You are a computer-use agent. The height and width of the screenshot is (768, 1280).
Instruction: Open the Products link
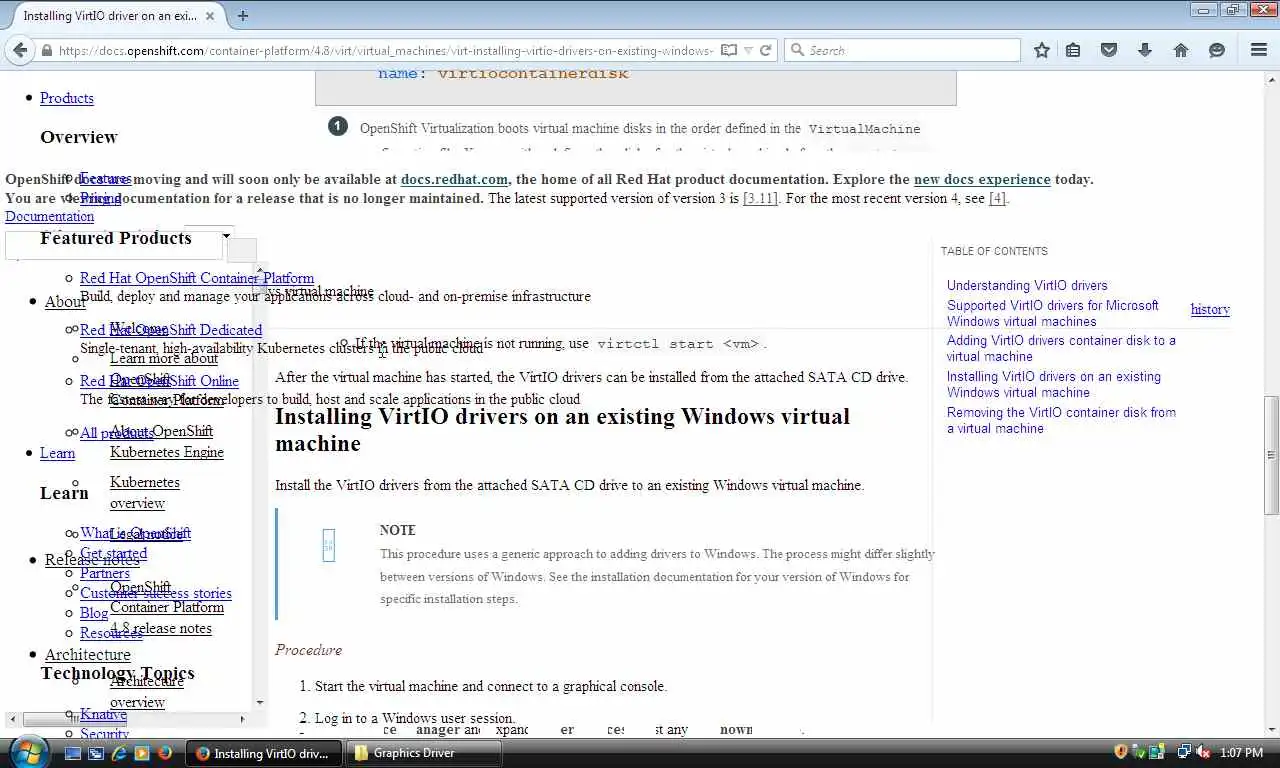[x=67, y=98]
